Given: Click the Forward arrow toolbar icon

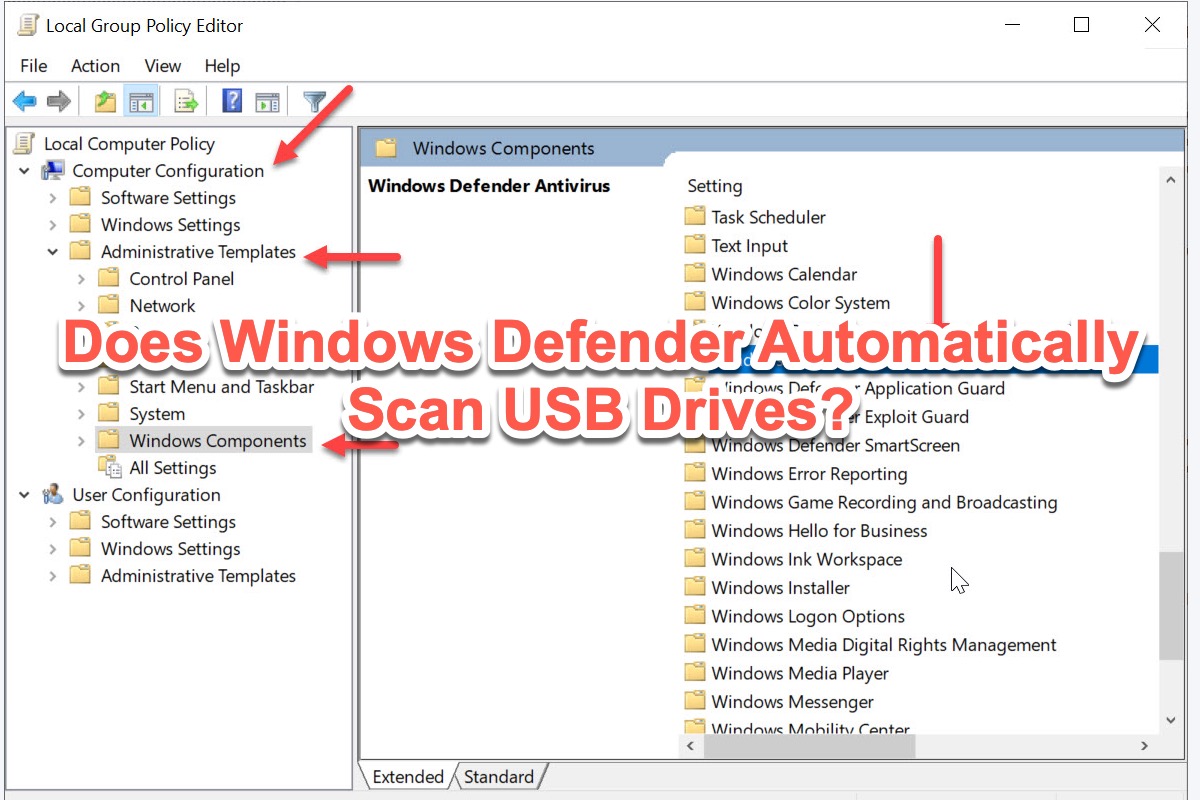Looking at the screenshot, I should pyautogui.click(x=59, y=101).
